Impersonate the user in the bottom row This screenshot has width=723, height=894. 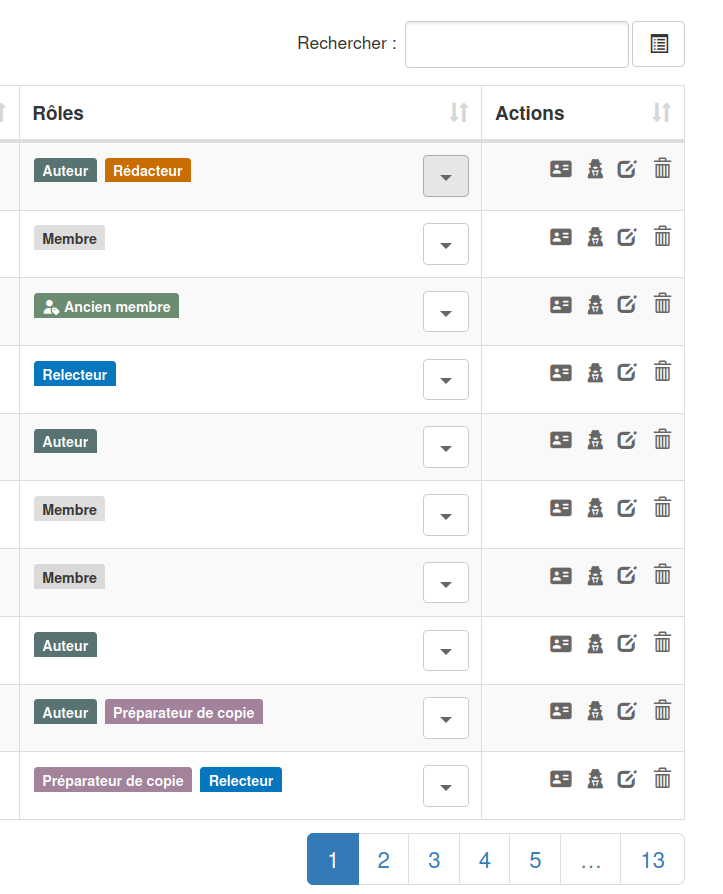pos(594,778)
